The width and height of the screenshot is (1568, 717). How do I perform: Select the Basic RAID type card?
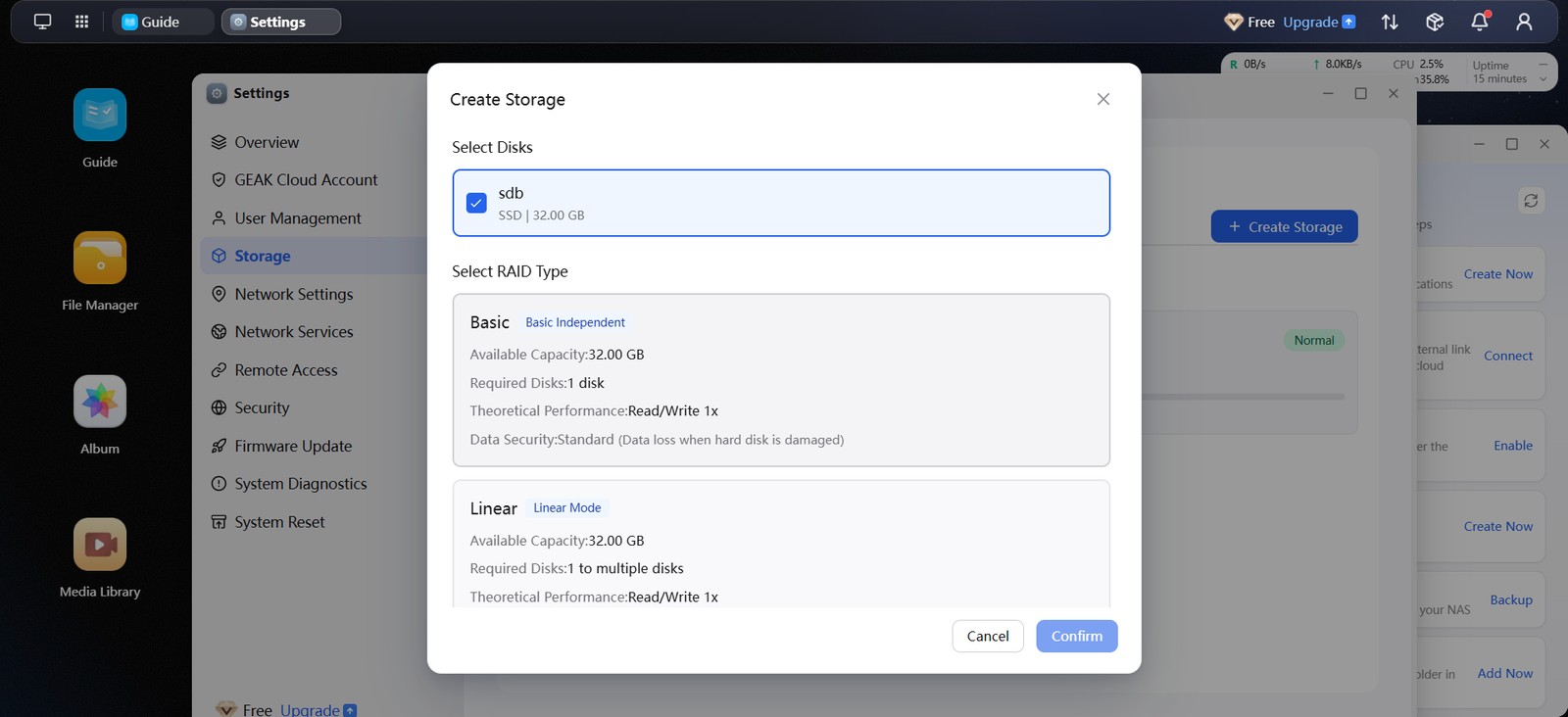tap(781, 380)
